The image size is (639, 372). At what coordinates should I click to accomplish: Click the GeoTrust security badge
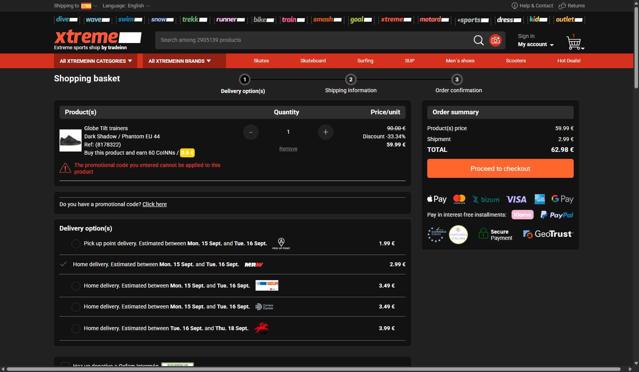point(547,234)
